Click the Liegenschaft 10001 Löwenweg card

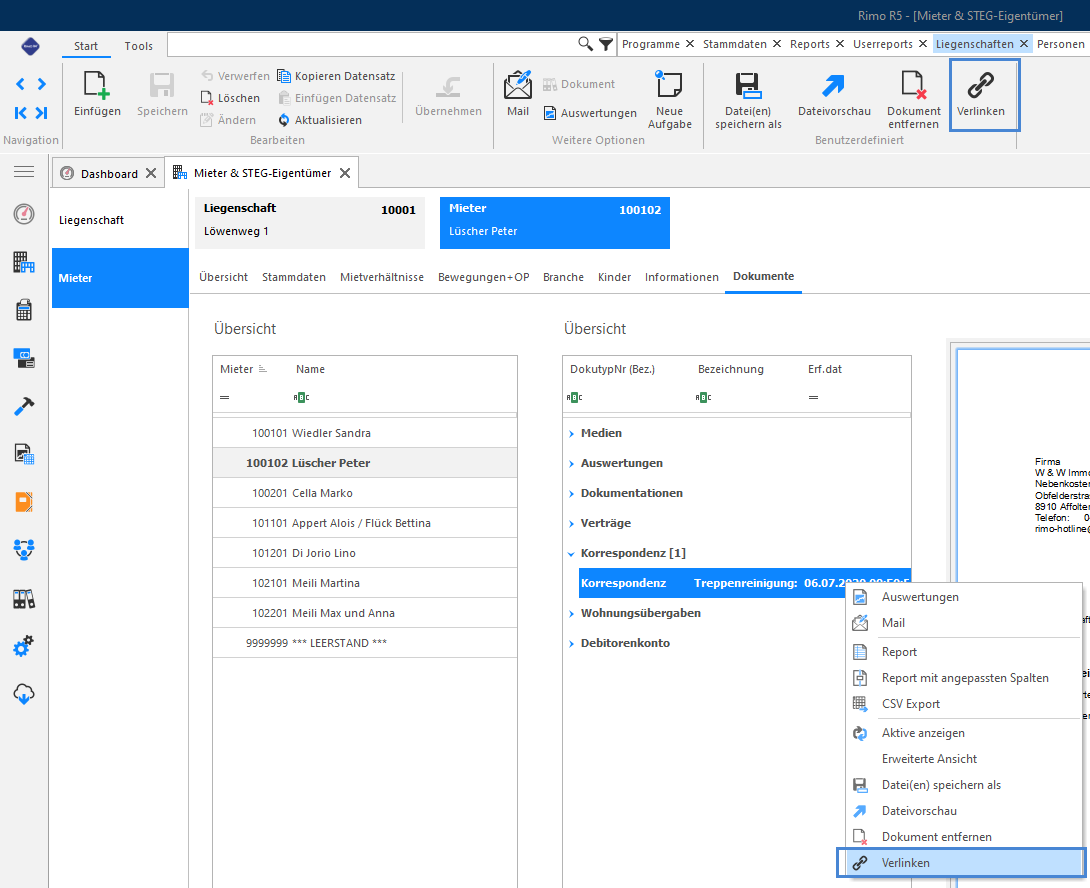(310, 223)
